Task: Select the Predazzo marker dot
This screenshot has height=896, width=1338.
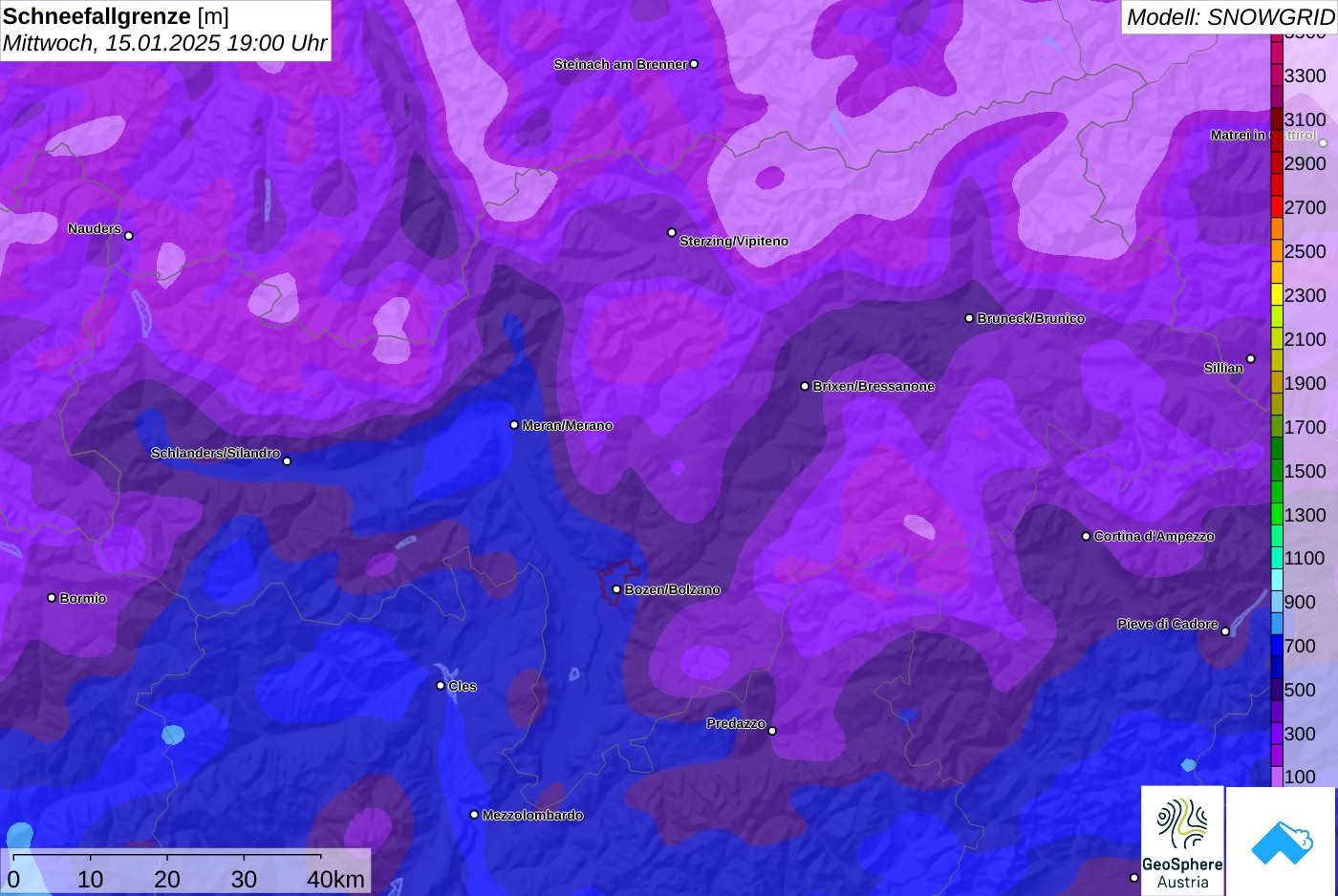Action: [772, 731]
